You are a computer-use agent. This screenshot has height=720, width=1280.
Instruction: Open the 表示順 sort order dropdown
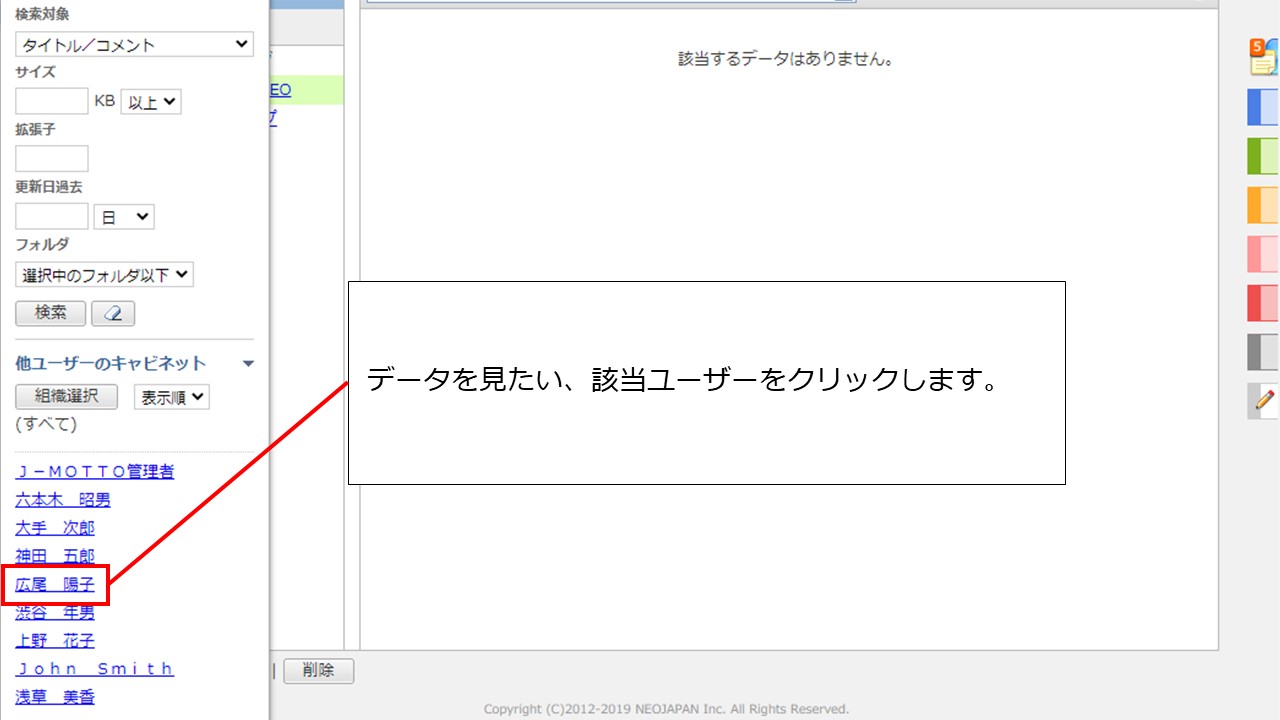[x=172, y=397]
